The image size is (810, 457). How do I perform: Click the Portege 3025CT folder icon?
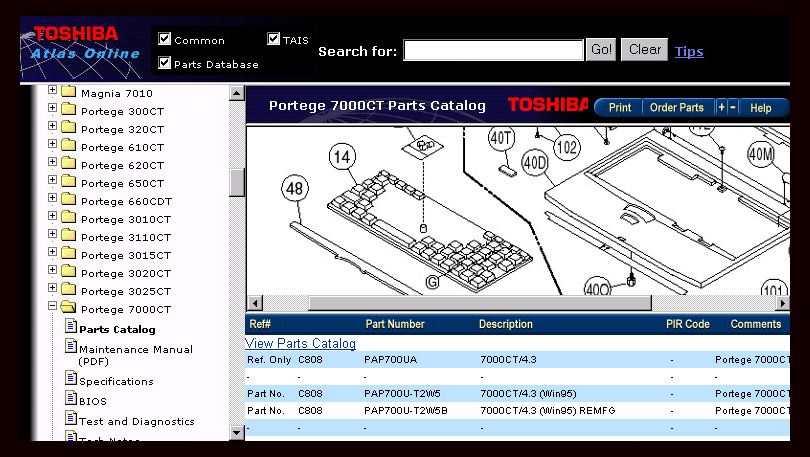pyautogui.click(x=68, y=290)
